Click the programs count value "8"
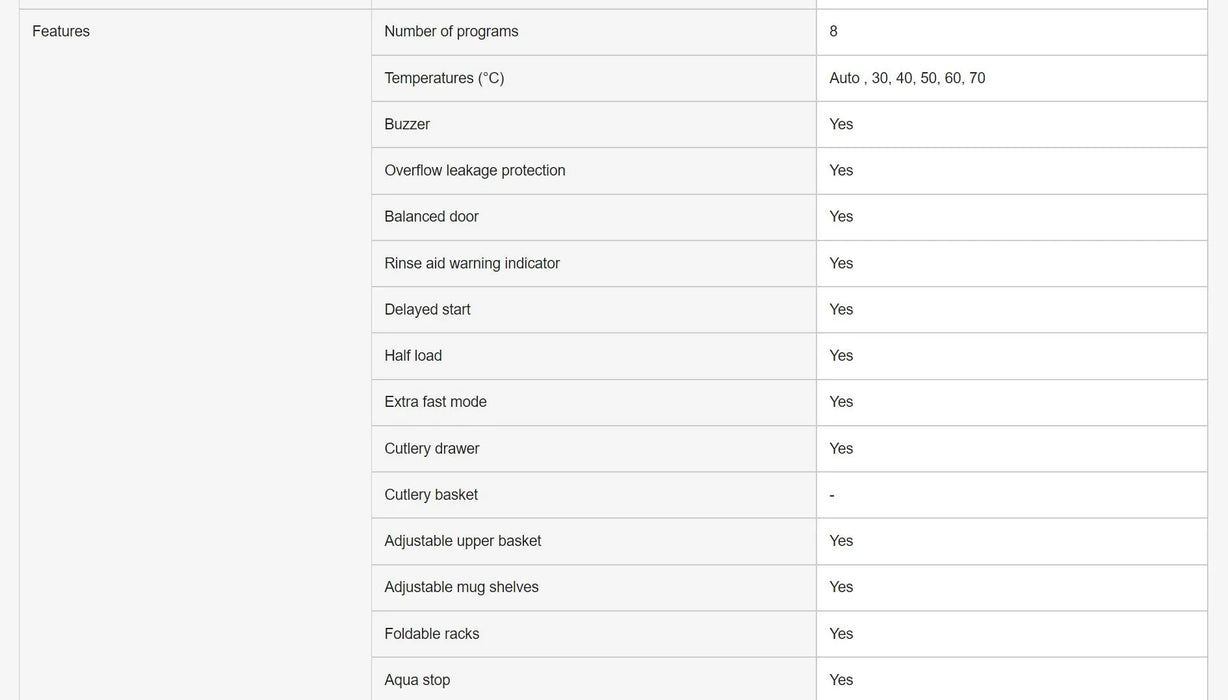 coord(834,31)
